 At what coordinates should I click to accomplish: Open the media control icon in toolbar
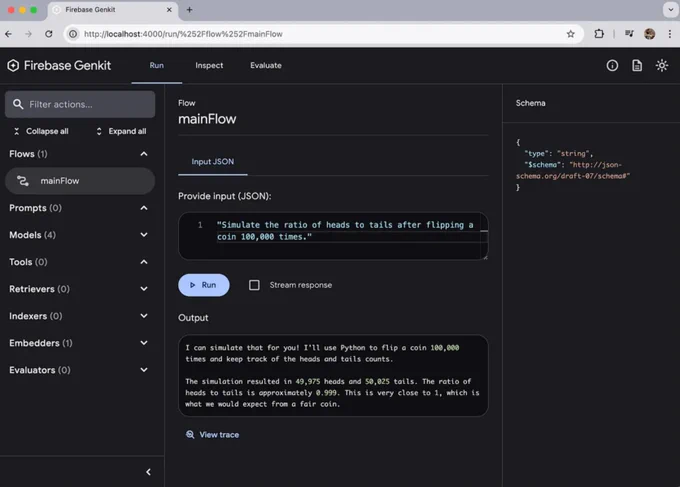629,34
